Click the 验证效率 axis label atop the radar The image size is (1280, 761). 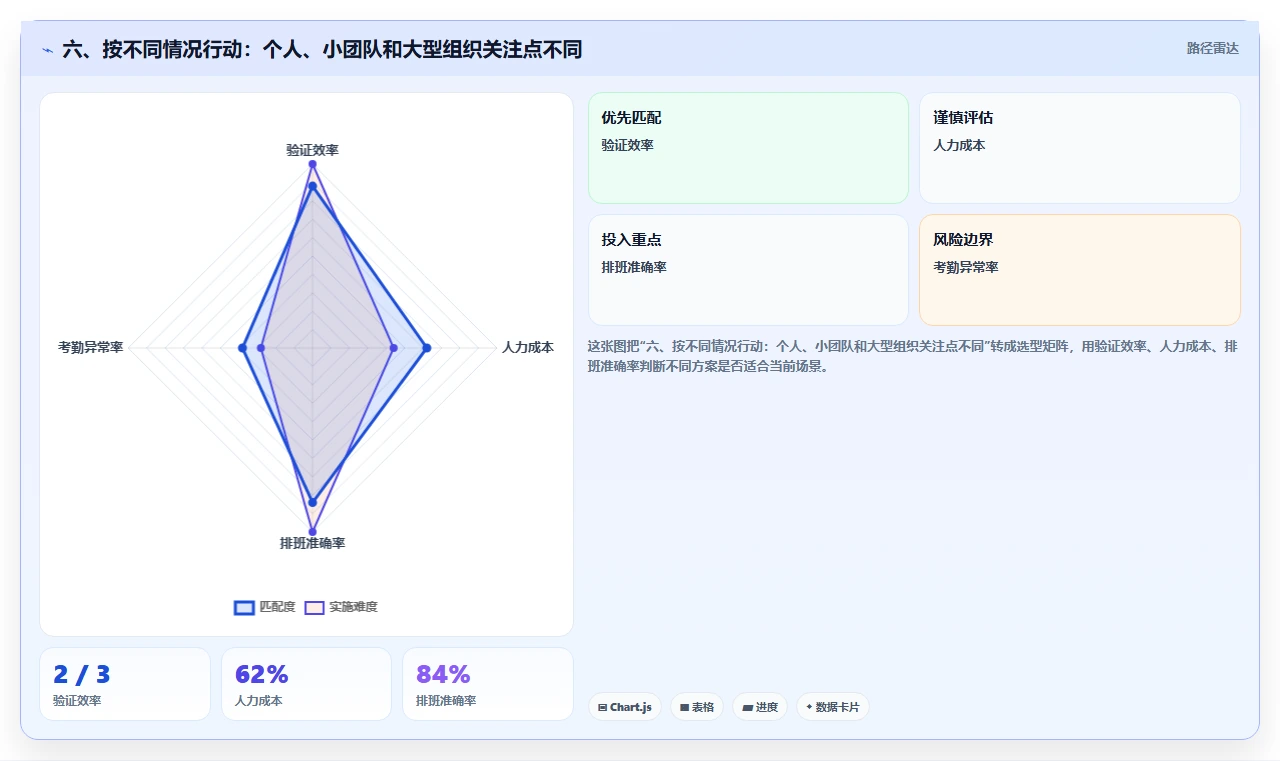[312, 150]
